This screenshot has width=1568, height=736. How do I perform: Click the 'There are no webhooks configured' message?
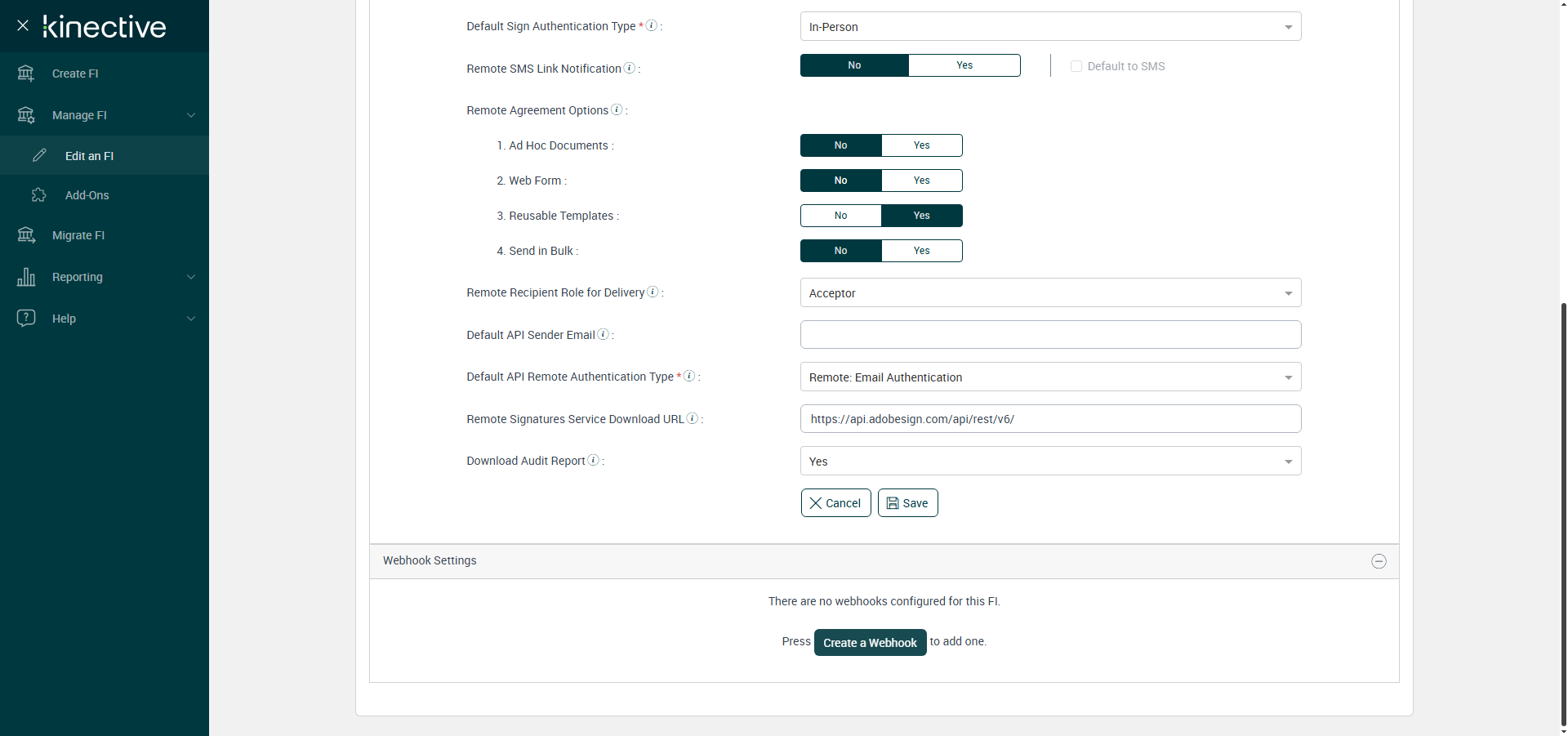(884, 601)
